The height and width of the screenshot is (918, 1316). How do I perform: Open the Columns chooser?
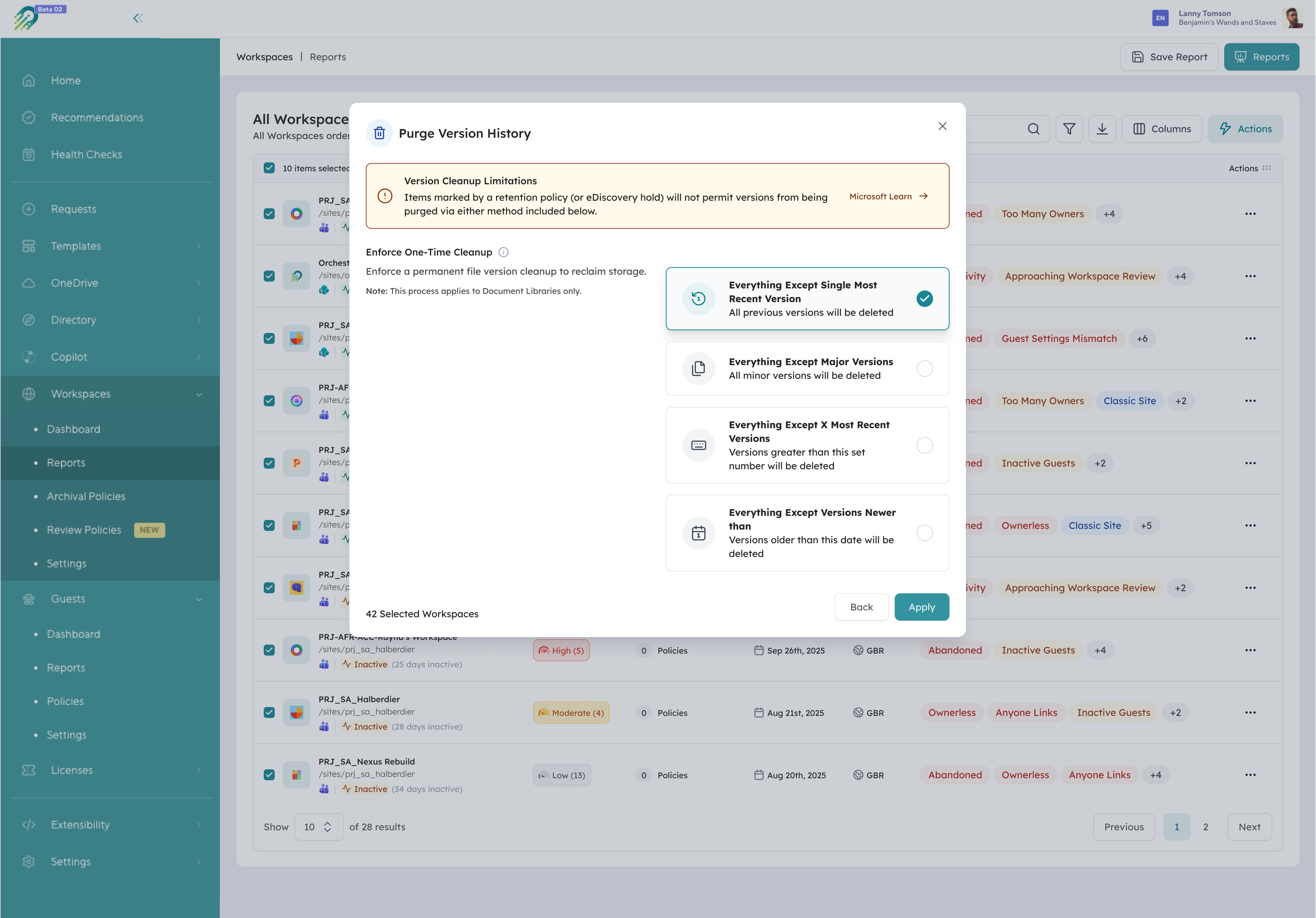tap(1162, 129)
